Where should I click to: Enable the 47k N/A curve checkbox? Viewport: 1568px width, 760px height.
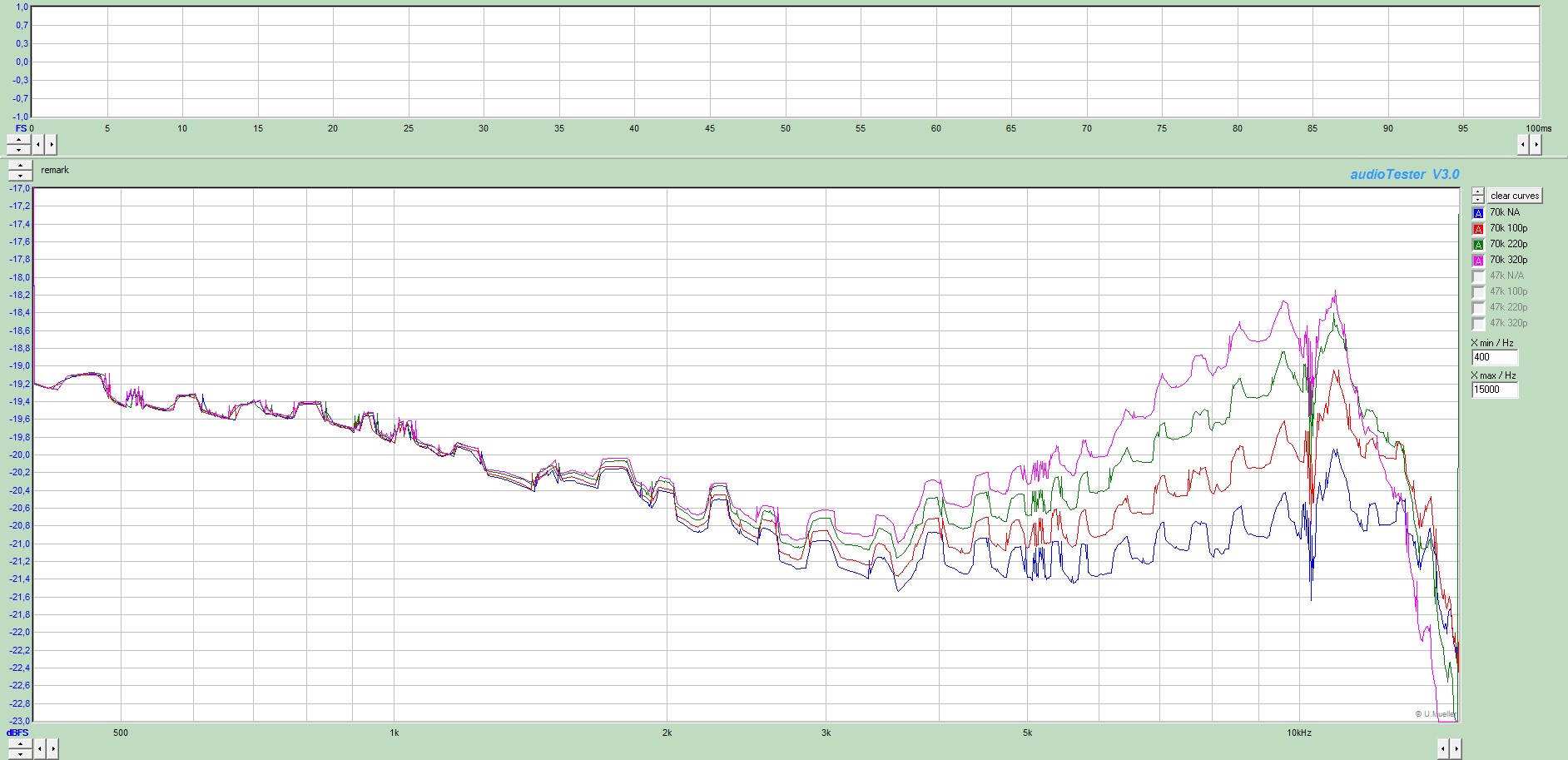coord(1478,276)
